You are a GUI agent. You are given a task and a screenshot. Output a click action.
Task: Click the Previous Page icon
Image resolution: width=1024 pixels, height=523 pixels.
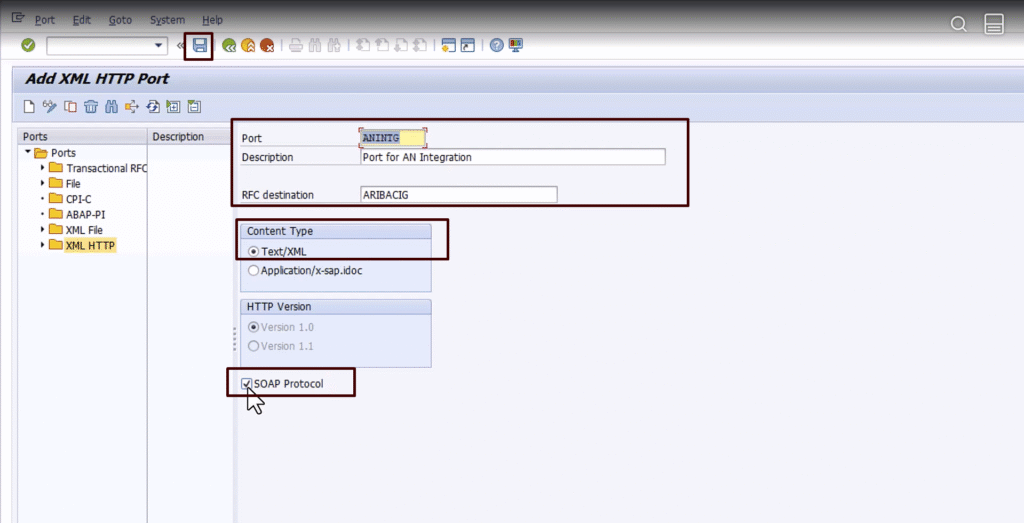[x=382, y=45]
